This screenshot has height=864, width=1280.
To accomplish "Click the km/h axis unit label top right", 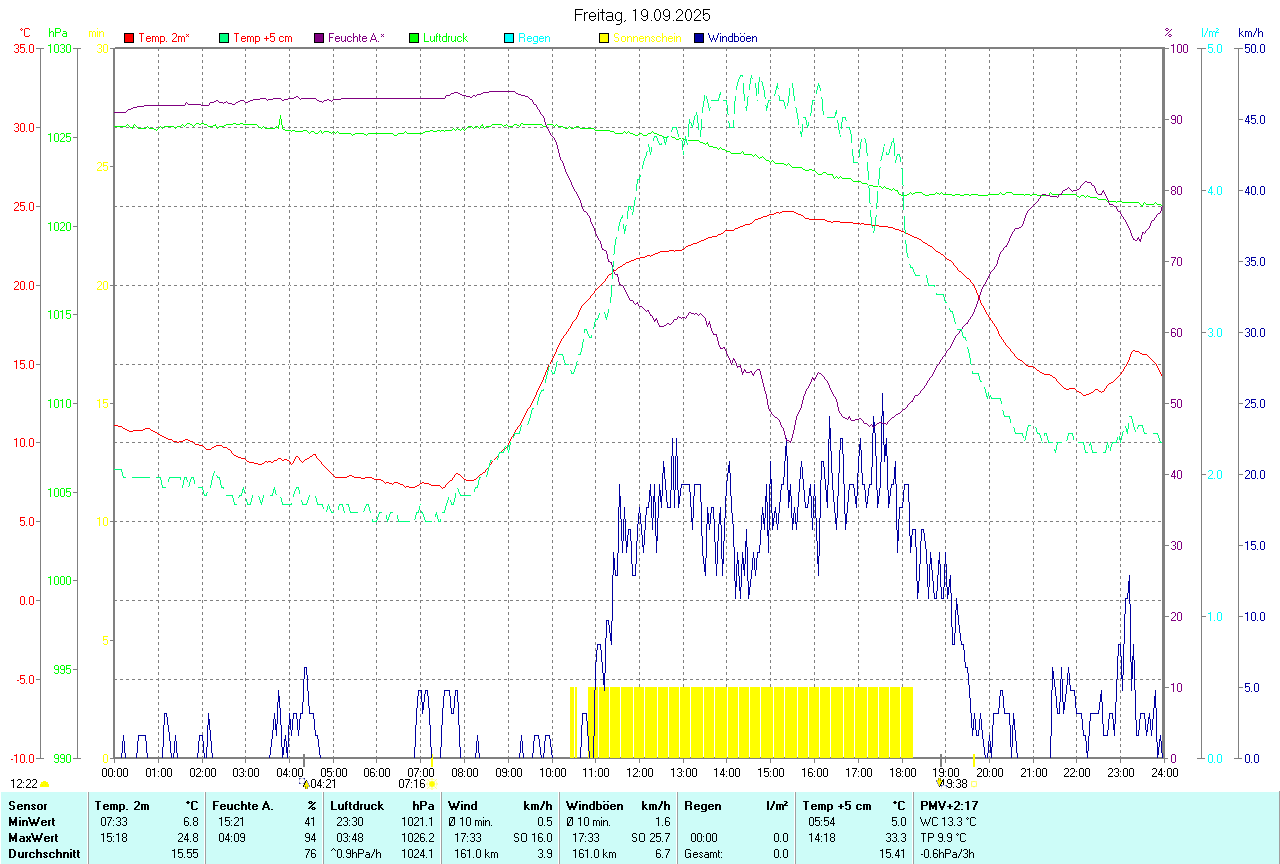I will (1251, 33).
